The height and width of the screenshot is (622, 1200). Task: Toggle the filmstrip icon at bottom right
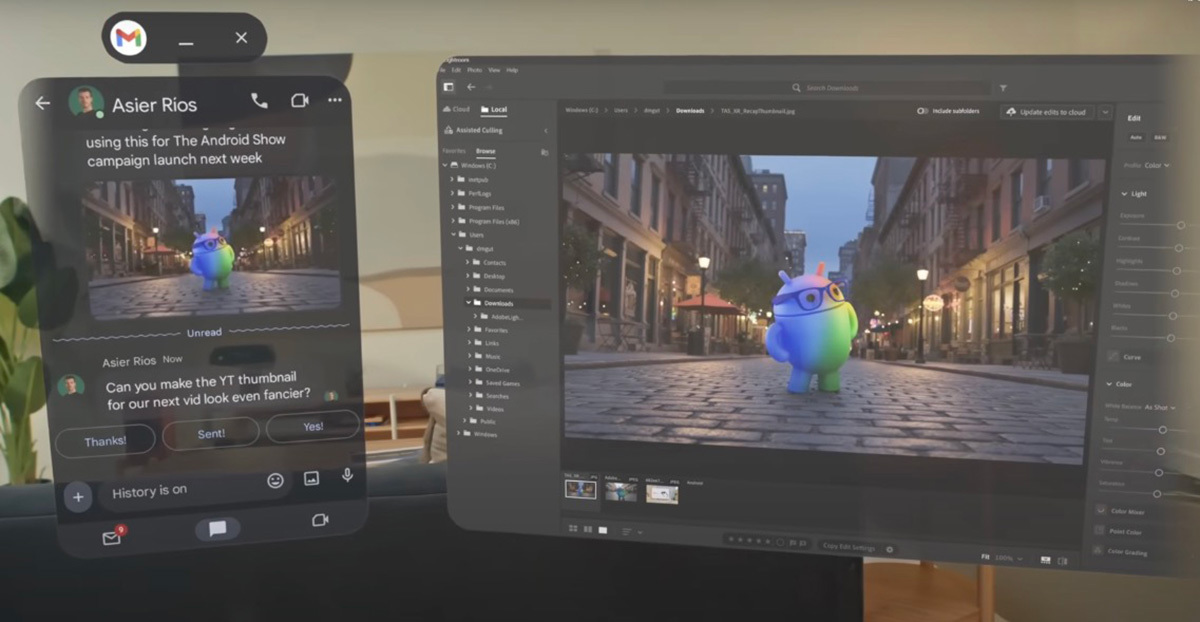tap(1044, 560)
